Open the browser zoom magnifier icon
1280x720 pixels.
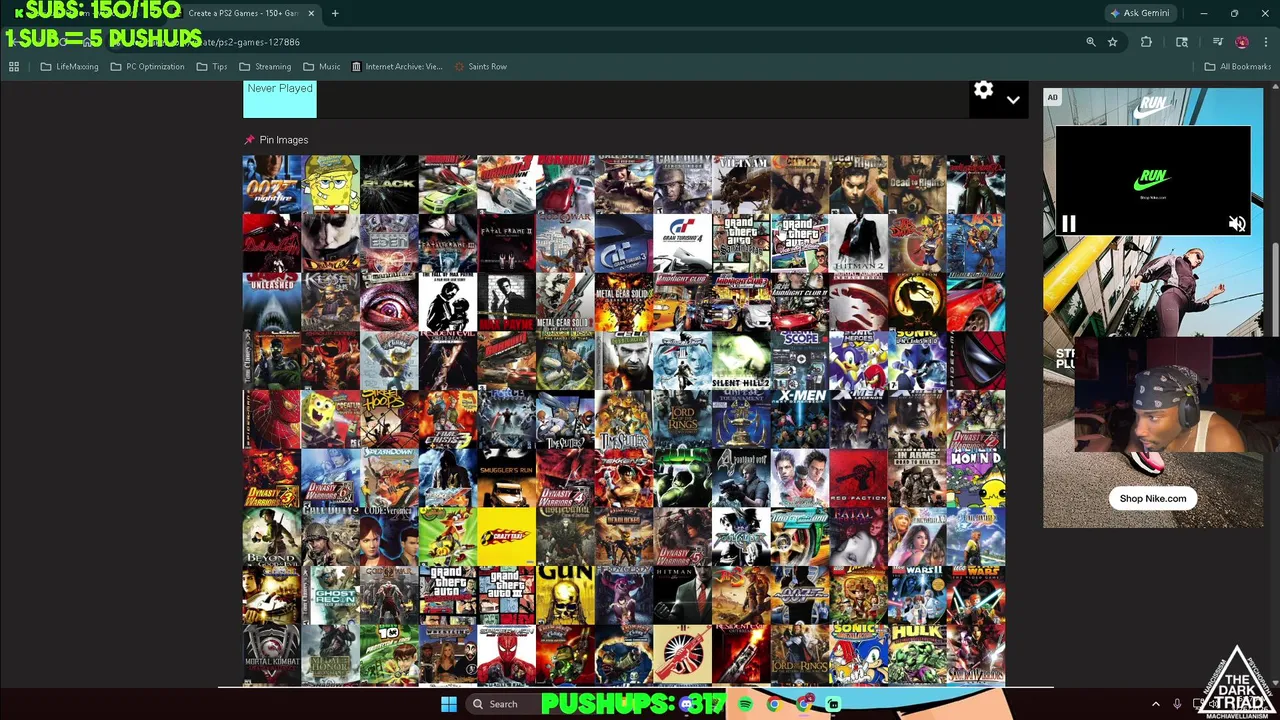[x=1091, y=42]
